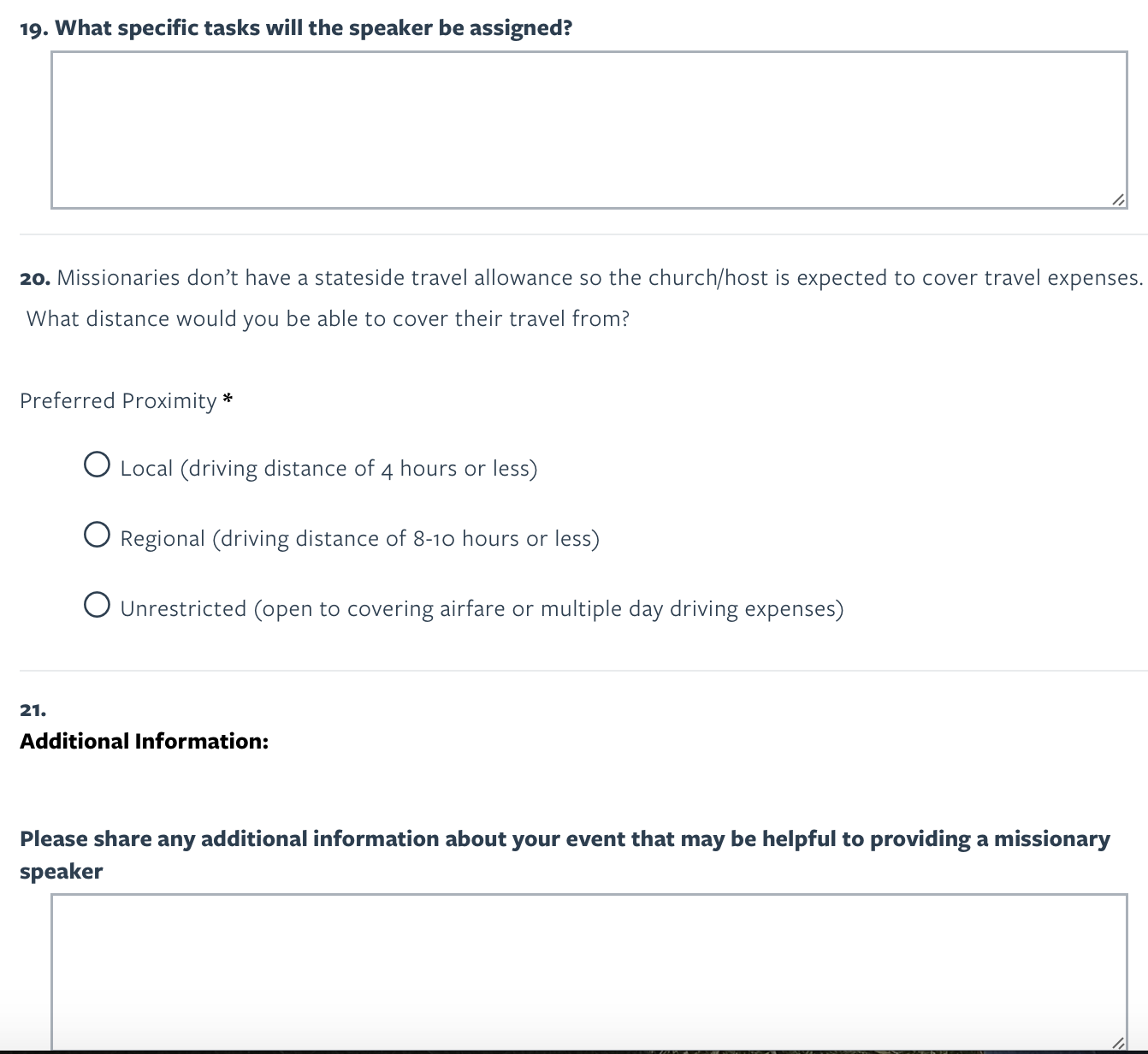The image size is (1148, 1054).
Task: Click the required asterisk beside Preferred Proximity
Action: (x=228, y=400)
